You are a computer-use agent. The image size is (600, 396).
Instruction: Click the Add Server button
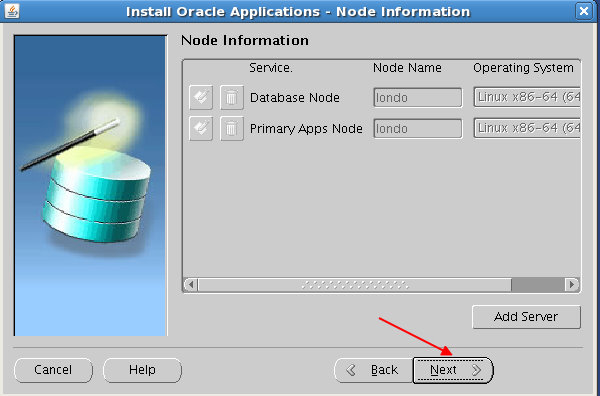click(x=526, y=317)
